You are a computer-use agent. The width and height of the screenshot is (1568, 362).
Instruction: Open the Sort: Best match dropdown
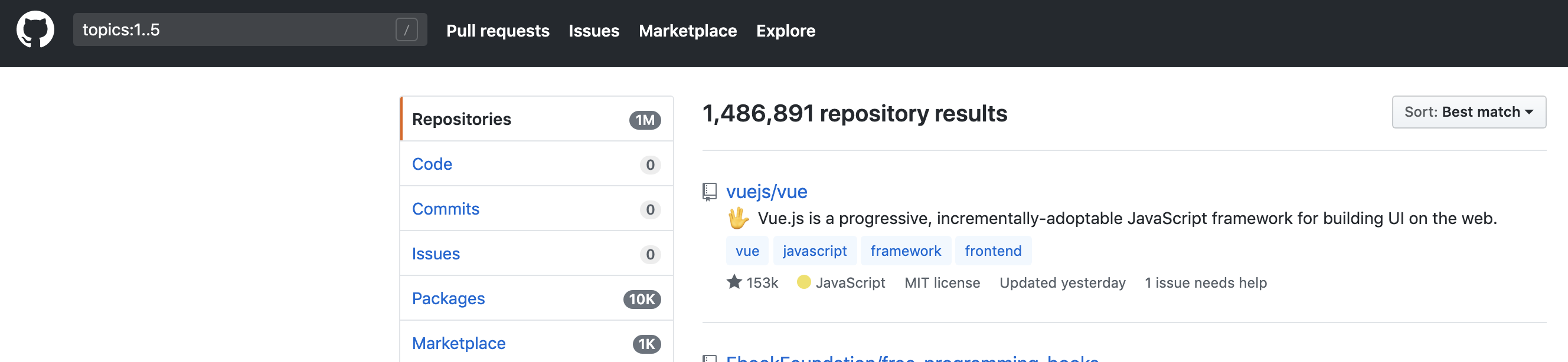[x=1468, y=113]
